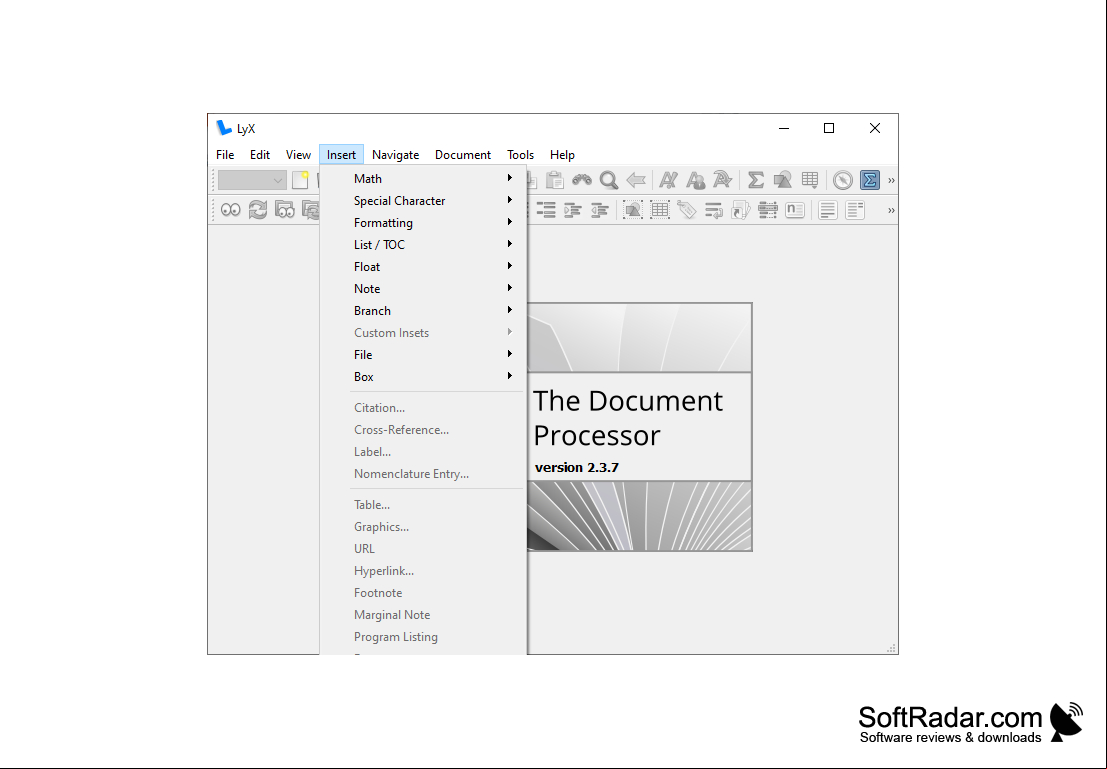Choose Label... menu entry
The width and height of the screenshot is (1107, 769).
coord(424,451)
